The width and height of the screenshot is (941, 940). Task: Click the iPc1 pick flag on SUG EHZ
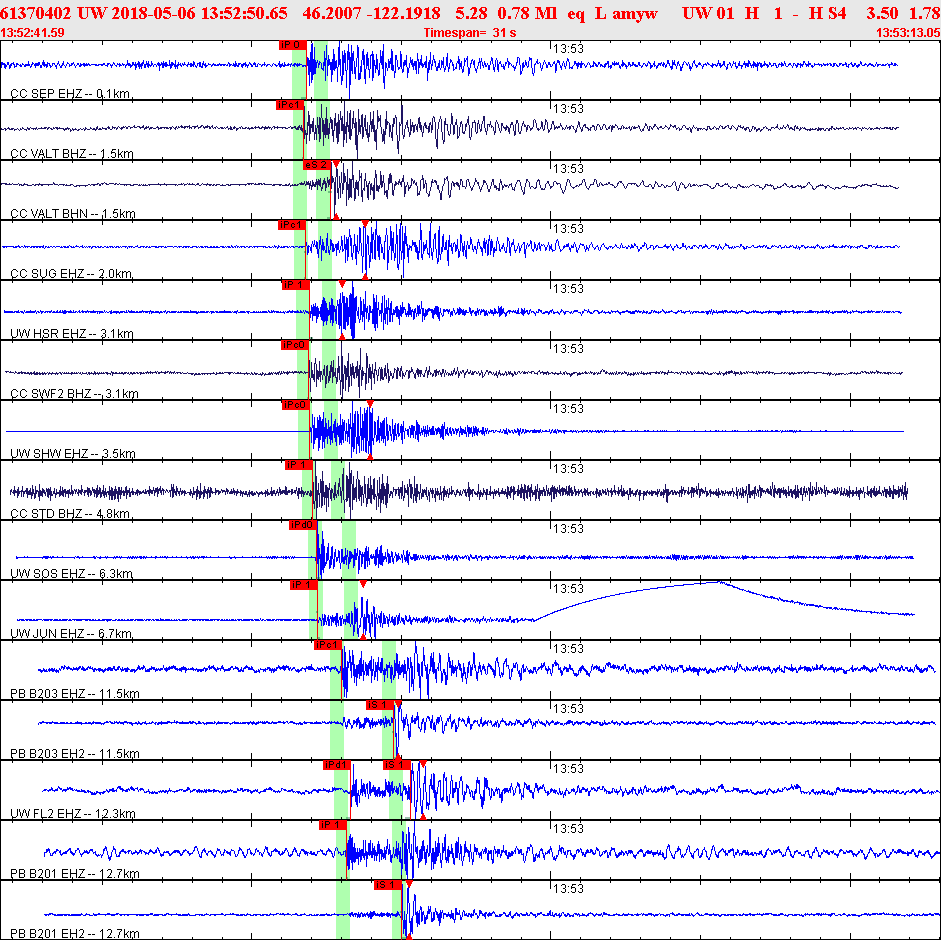(x=291, y=225)
